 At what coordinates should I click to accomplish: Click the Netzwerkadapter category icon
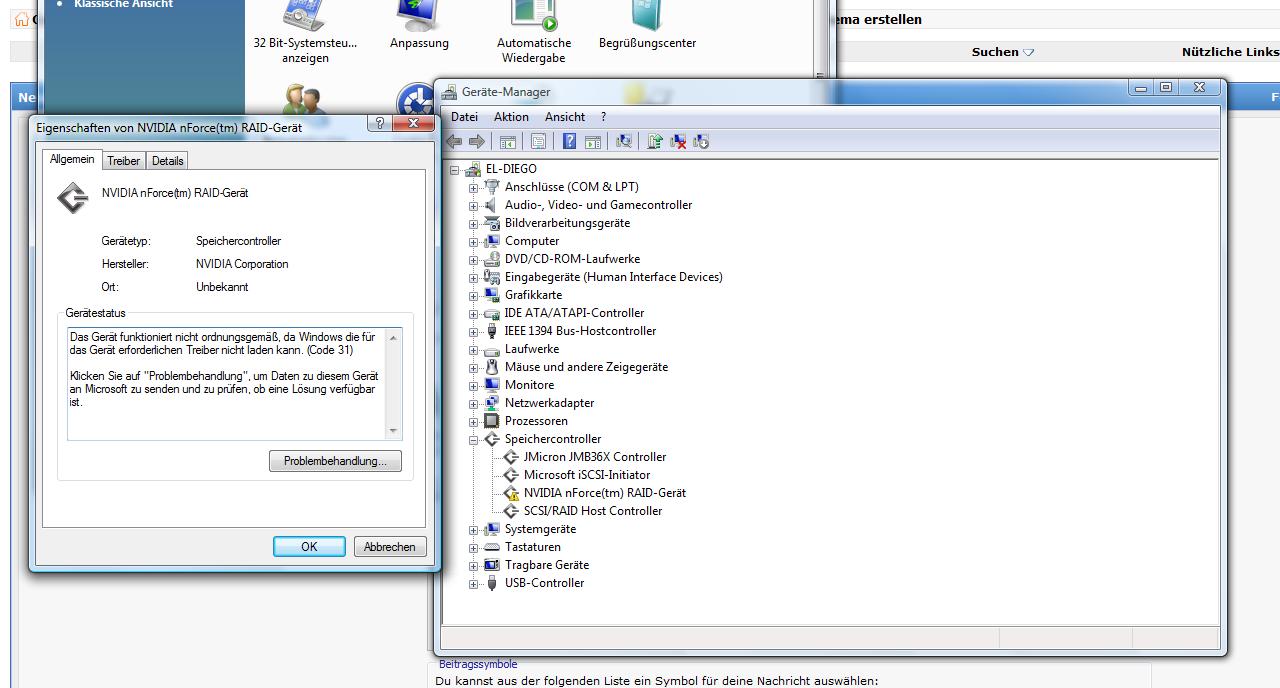pos(492,403)
